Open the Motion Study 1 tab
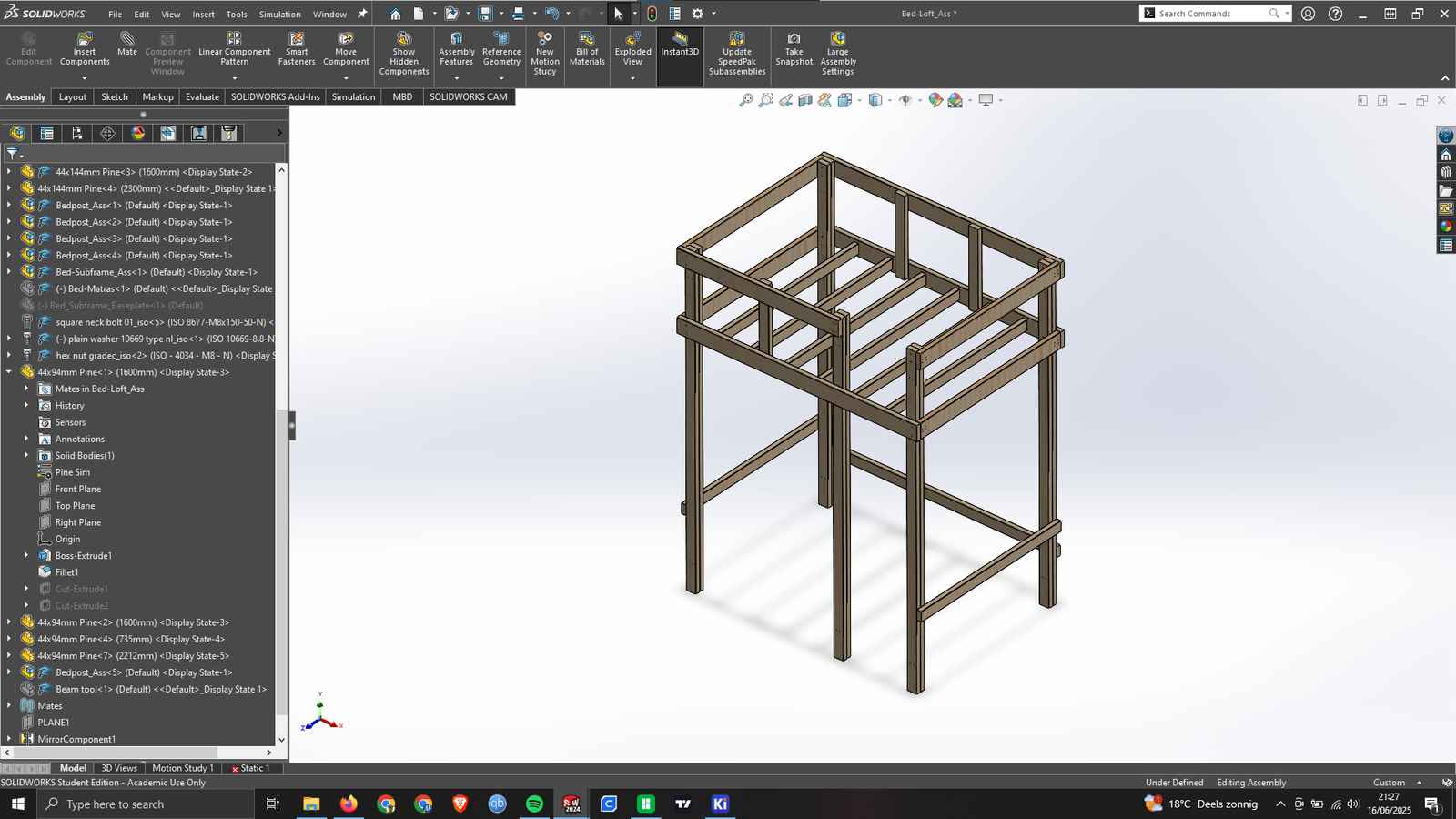 [x=182, y=768]
